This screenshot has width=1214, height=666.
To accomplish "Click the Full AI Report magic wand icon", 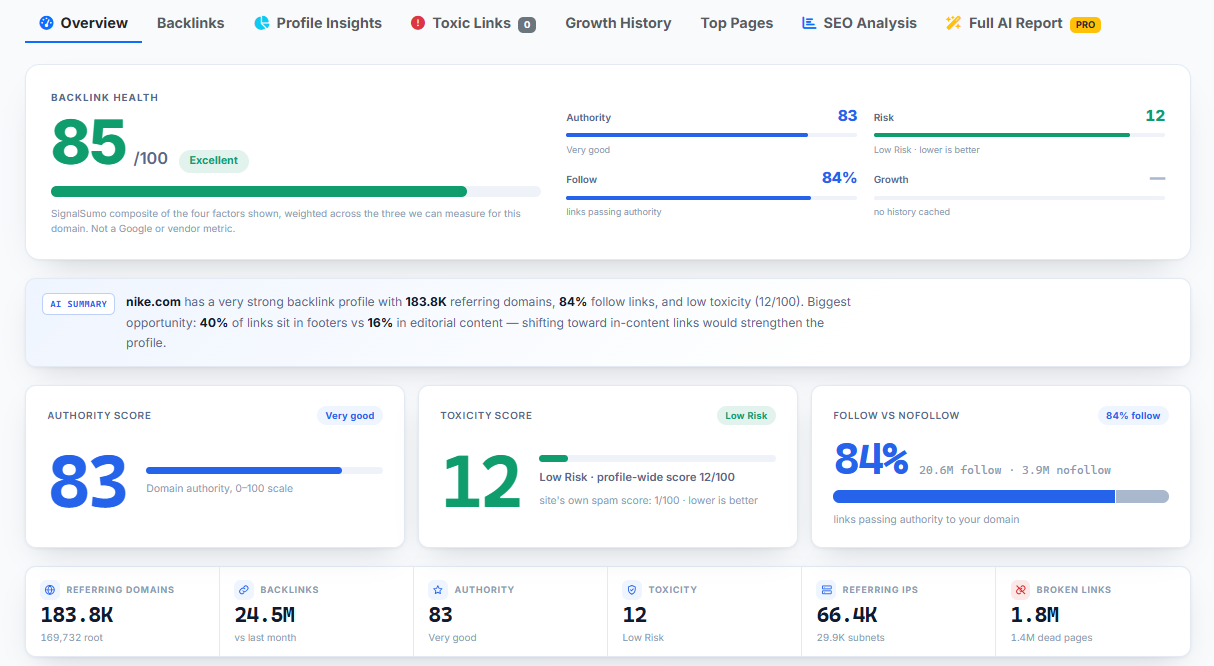I will point(953,23).
